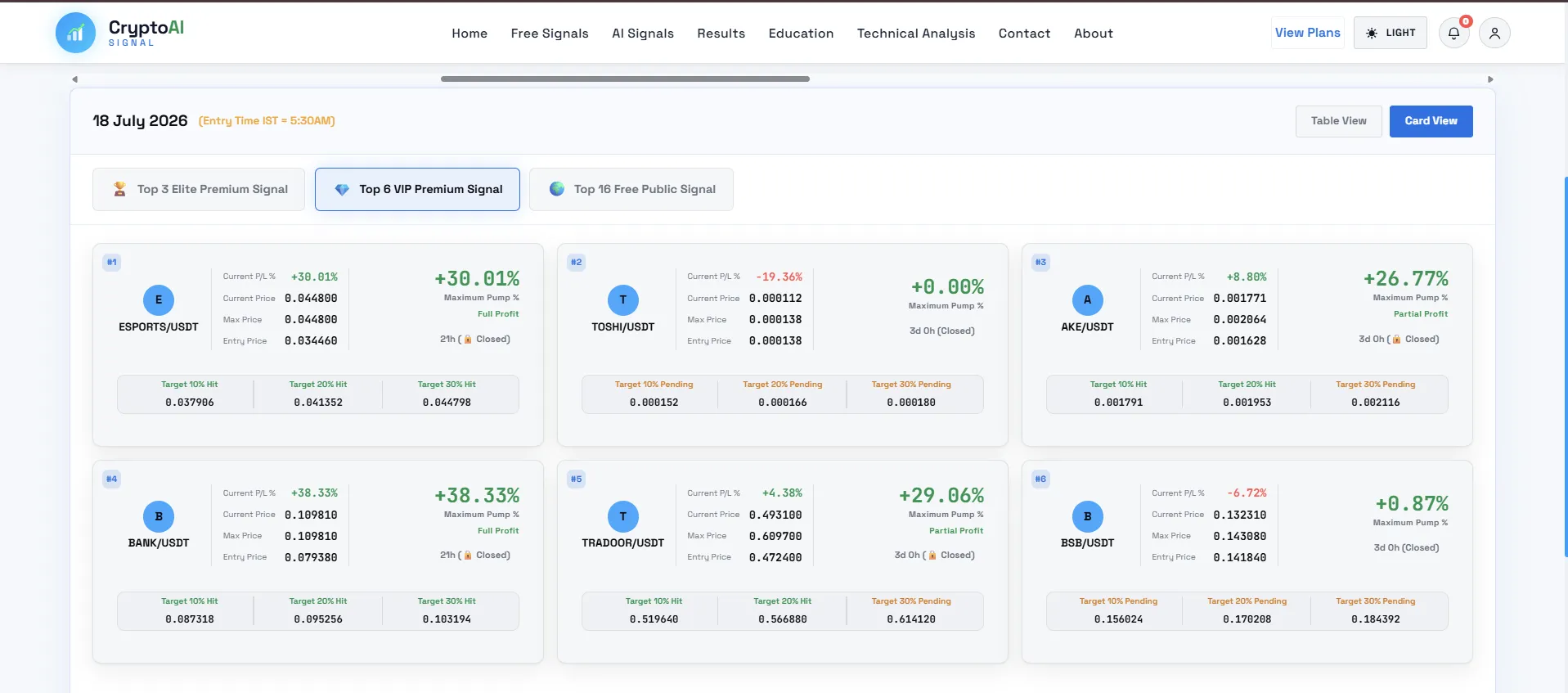Click the AKE/USDT coin avatar
1568x693 pixels.
tap(1087, 300)
